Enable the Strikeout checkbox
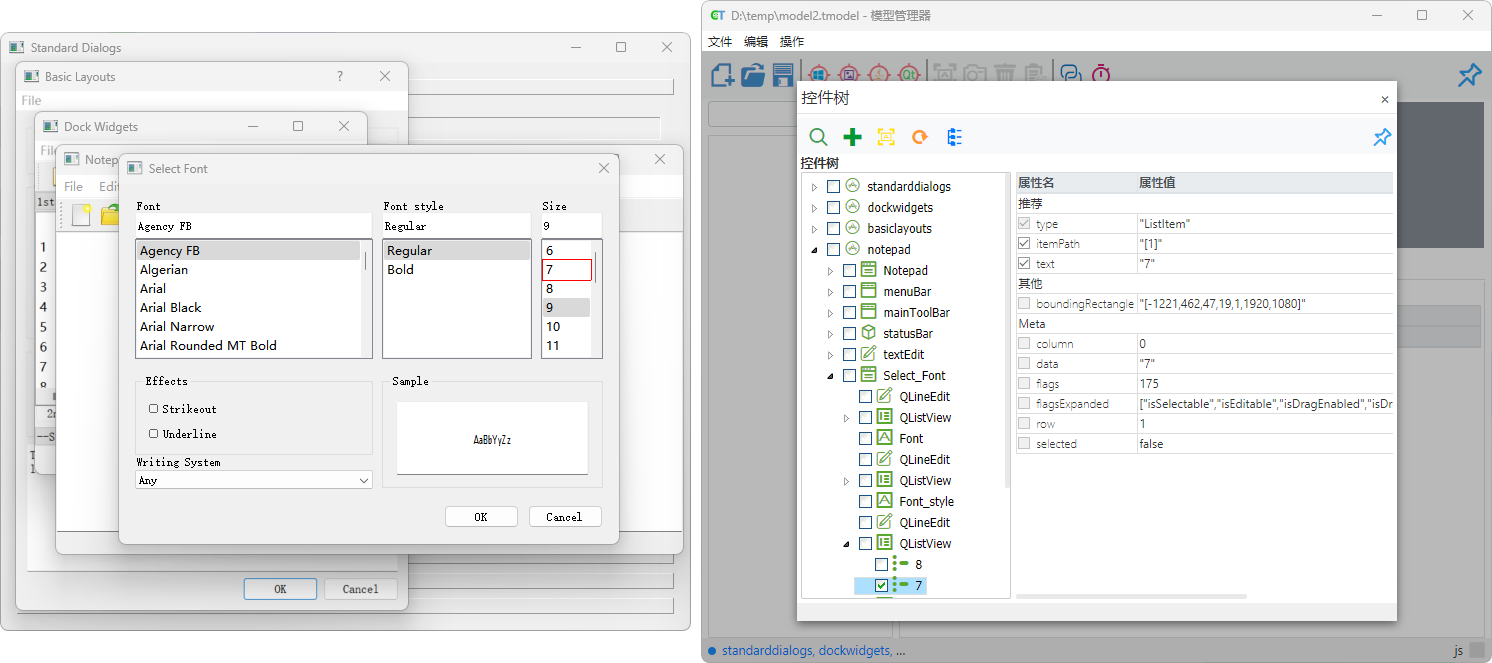1492x663 pixels. tap(153, 409)
